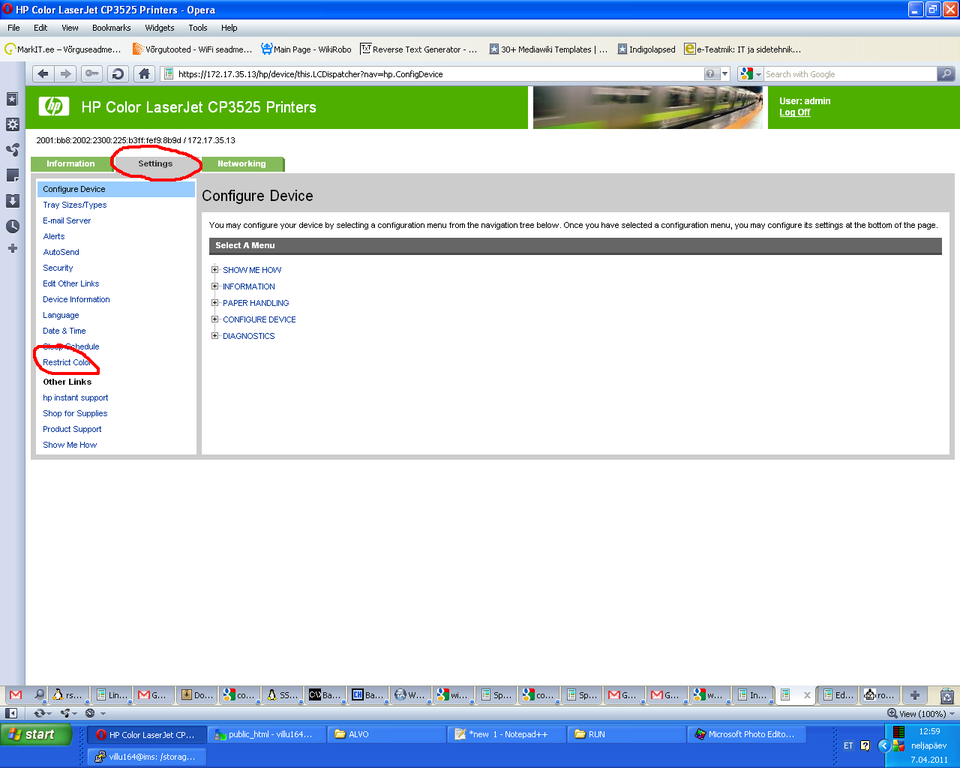The image size is (960, 768).
Task: Open Widgets gear panel in Opera sidebar
Action: tap(12, 124)
